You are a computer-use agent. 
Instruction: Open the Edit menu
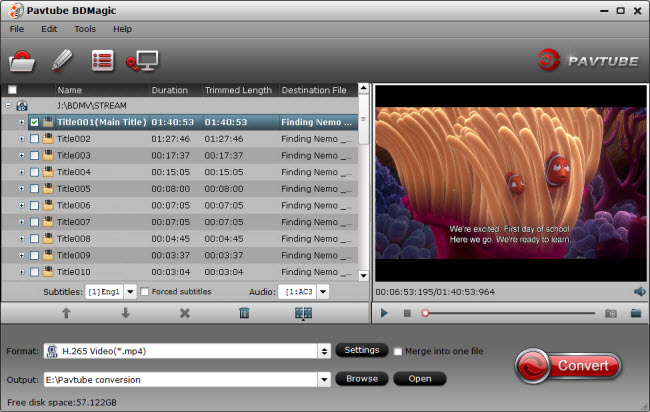[49, 29]
